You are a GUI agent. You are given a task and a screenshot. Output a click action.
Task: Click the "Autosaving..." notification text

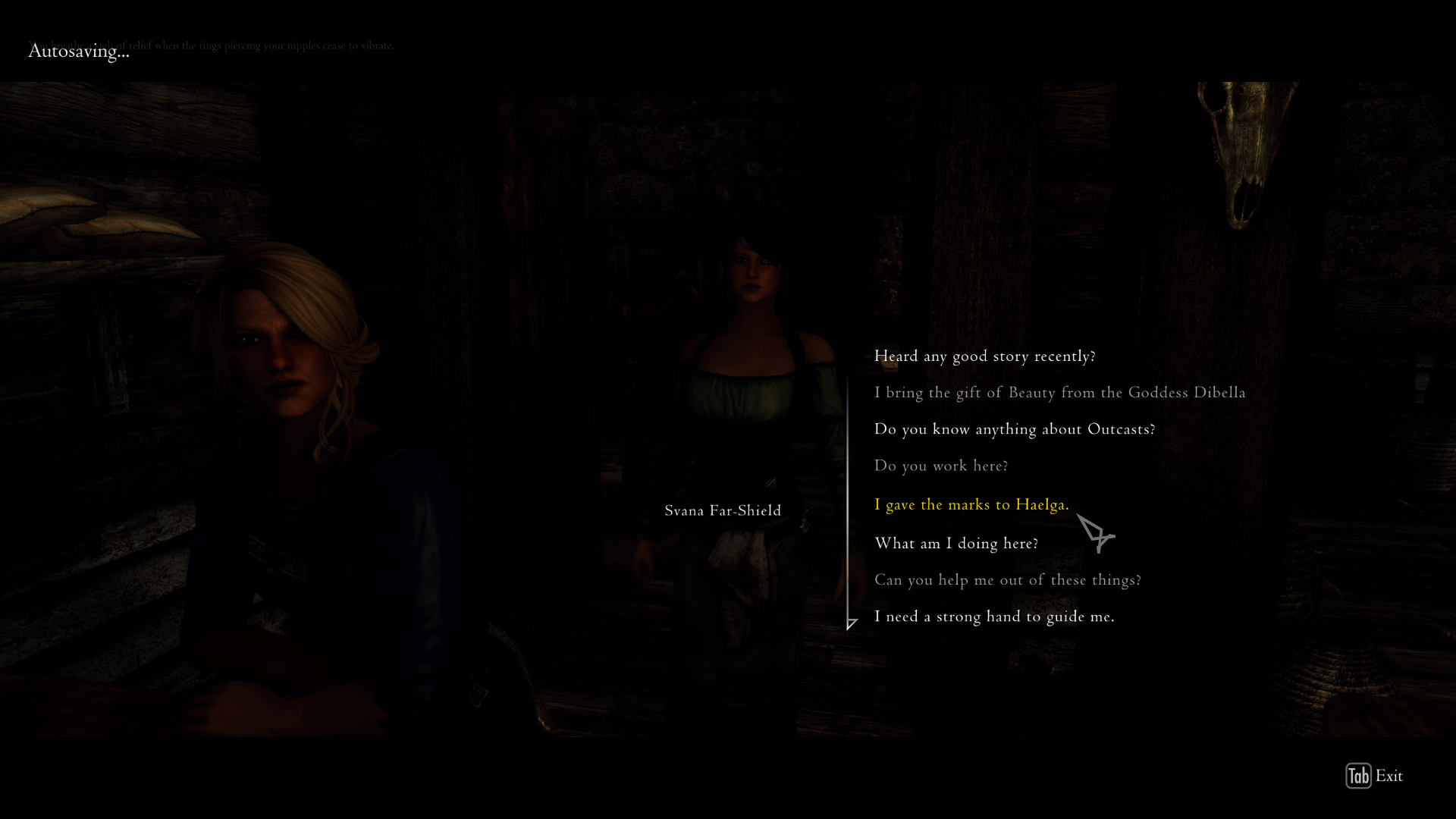pos(79,52)
